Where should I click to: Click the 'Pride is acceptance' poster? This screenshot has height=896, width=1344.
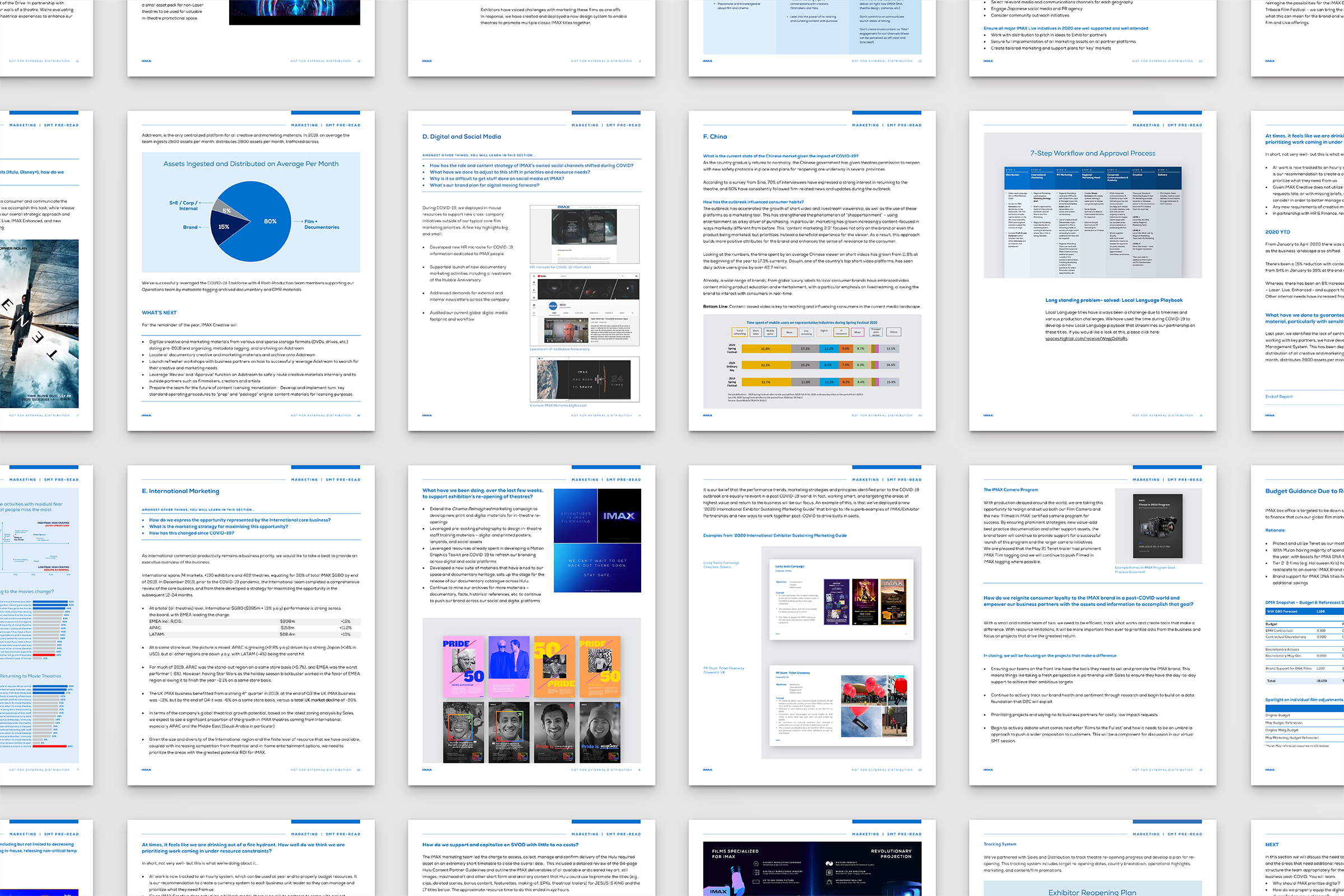(x=599, y=732)
